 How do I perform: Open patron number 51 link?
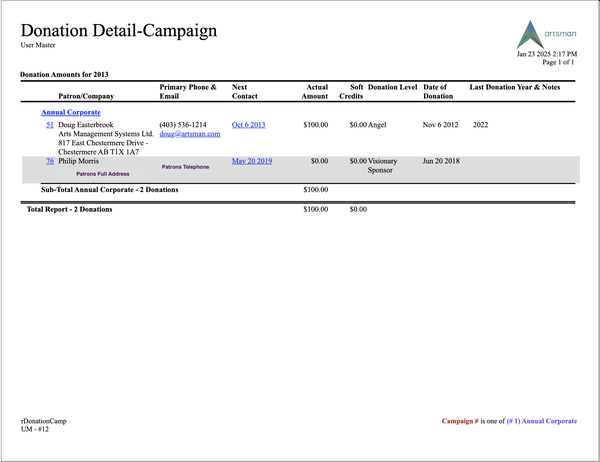click(x=50, y=125)
